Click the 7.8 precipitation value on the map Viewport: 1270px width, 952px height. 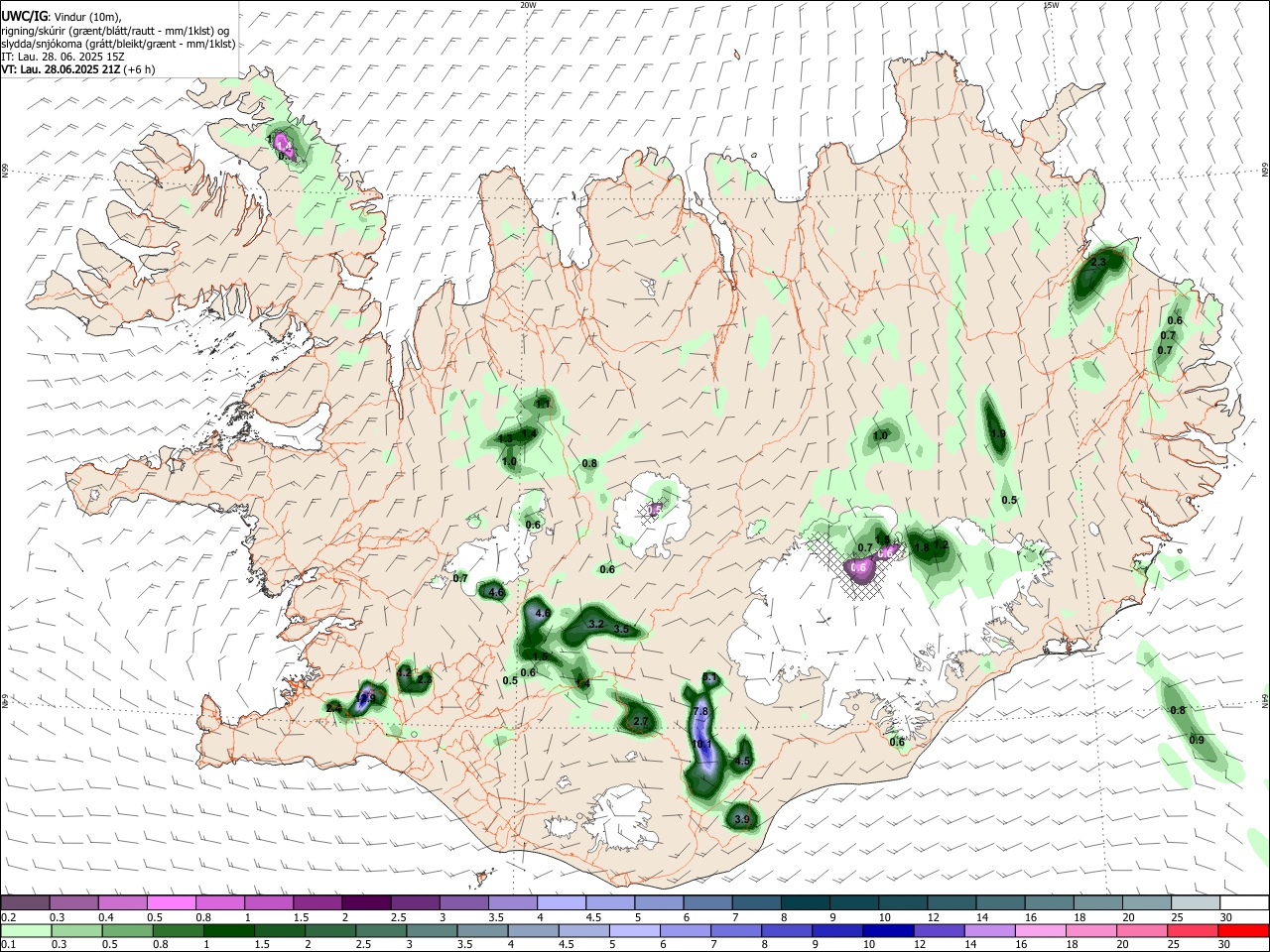(x=699, y=712)
